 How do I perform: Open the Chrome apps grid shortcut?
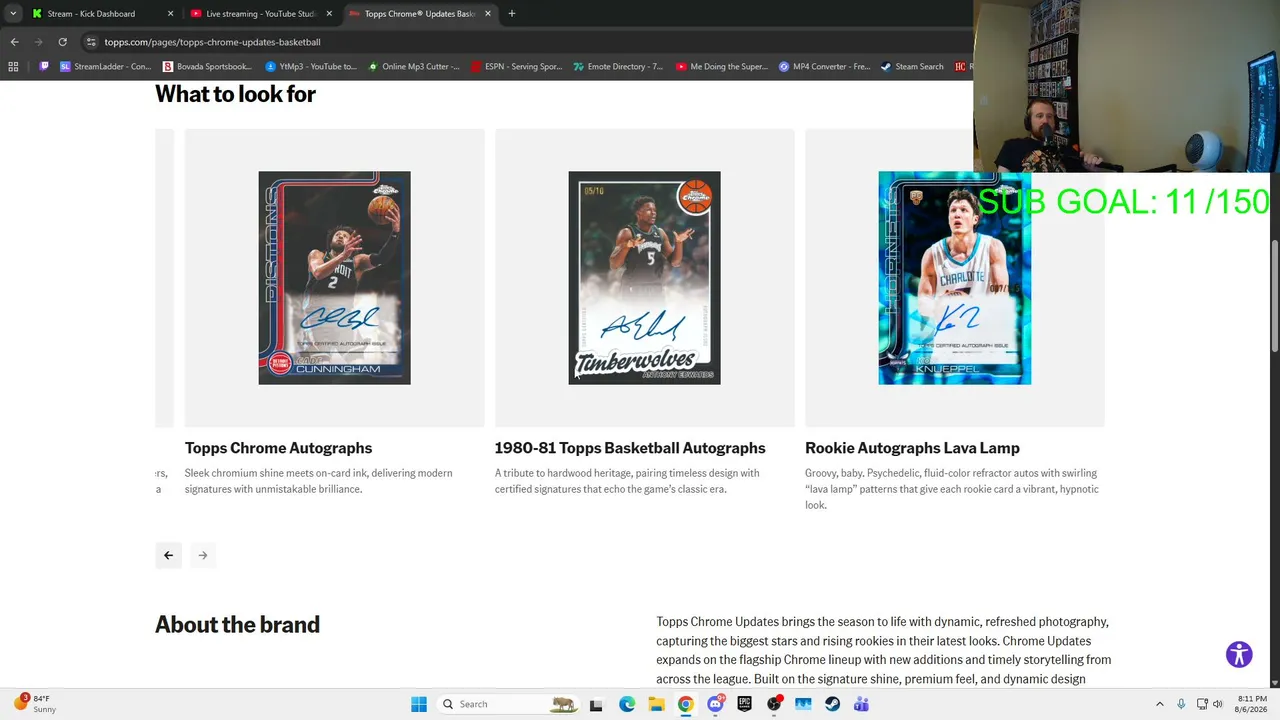[x=13, y=67]
